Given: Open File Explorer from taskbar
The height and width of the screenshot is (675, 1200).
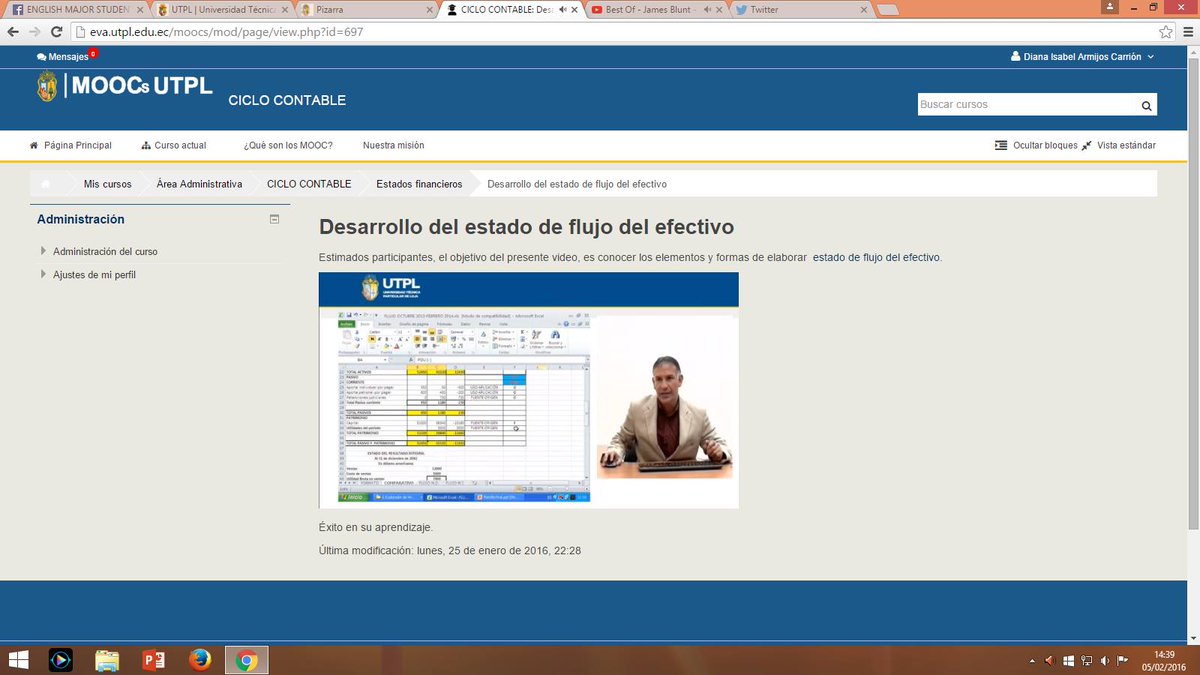Looking at the screenshot, I should pyautogui.click(x=107, y=660).
